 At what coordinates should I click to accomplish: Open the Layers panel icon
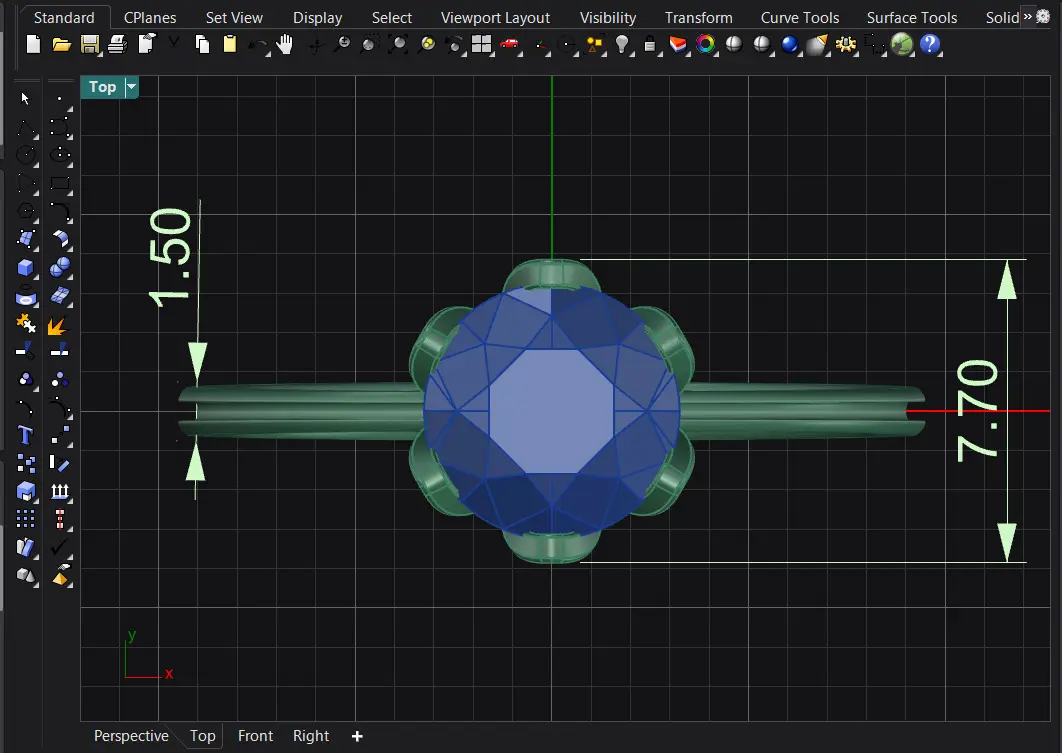677,45
